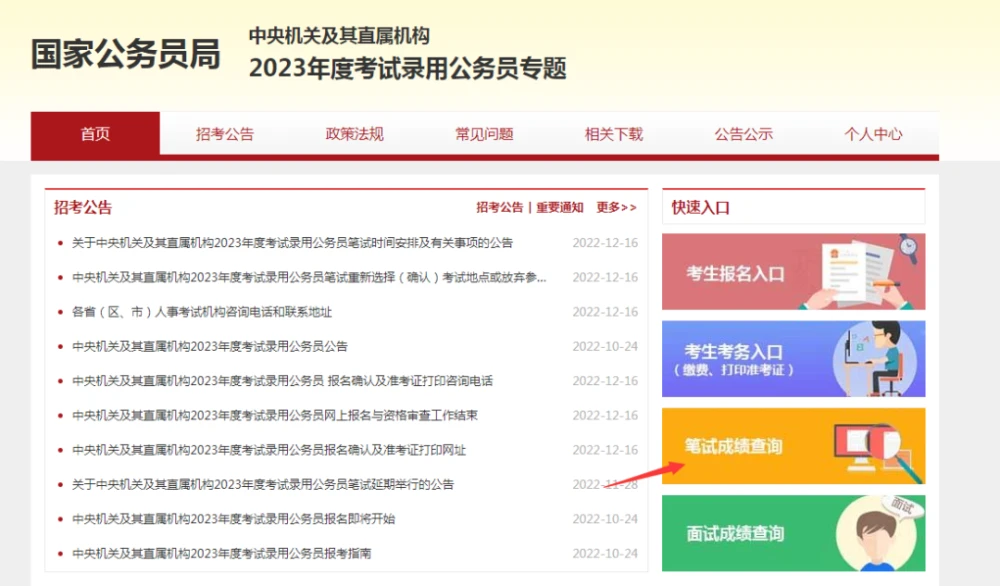Go to 政策法规 in the navigation bar
1000x586 pixels.
(355, 134)
